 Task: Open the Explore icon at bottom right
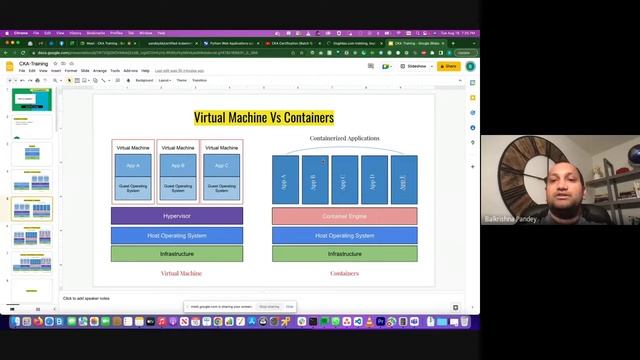click(x=456, y=307)
